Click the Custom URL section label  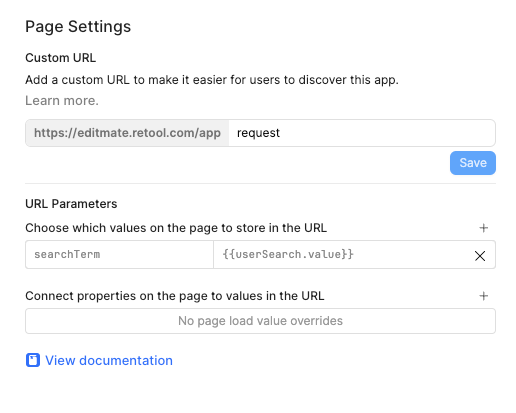pyautogui.click(x=61, y=58)
